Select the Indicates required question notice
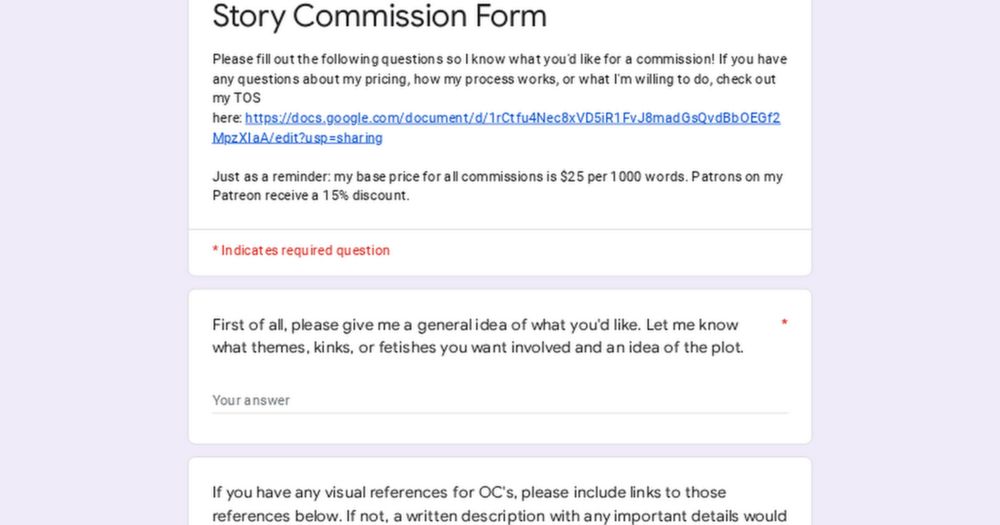1000x525 pixels. coord(301,250)
